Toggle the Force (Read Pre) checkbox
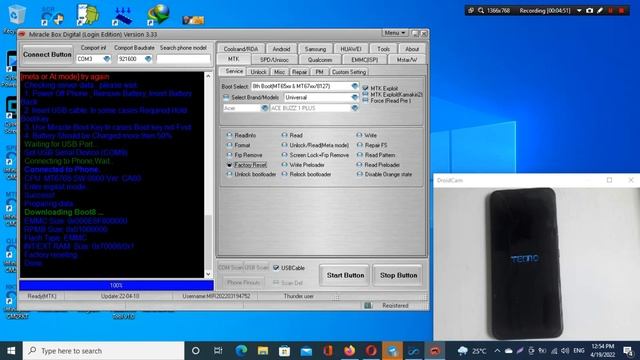This screenshot has height=360, width=640. point(365,100)
